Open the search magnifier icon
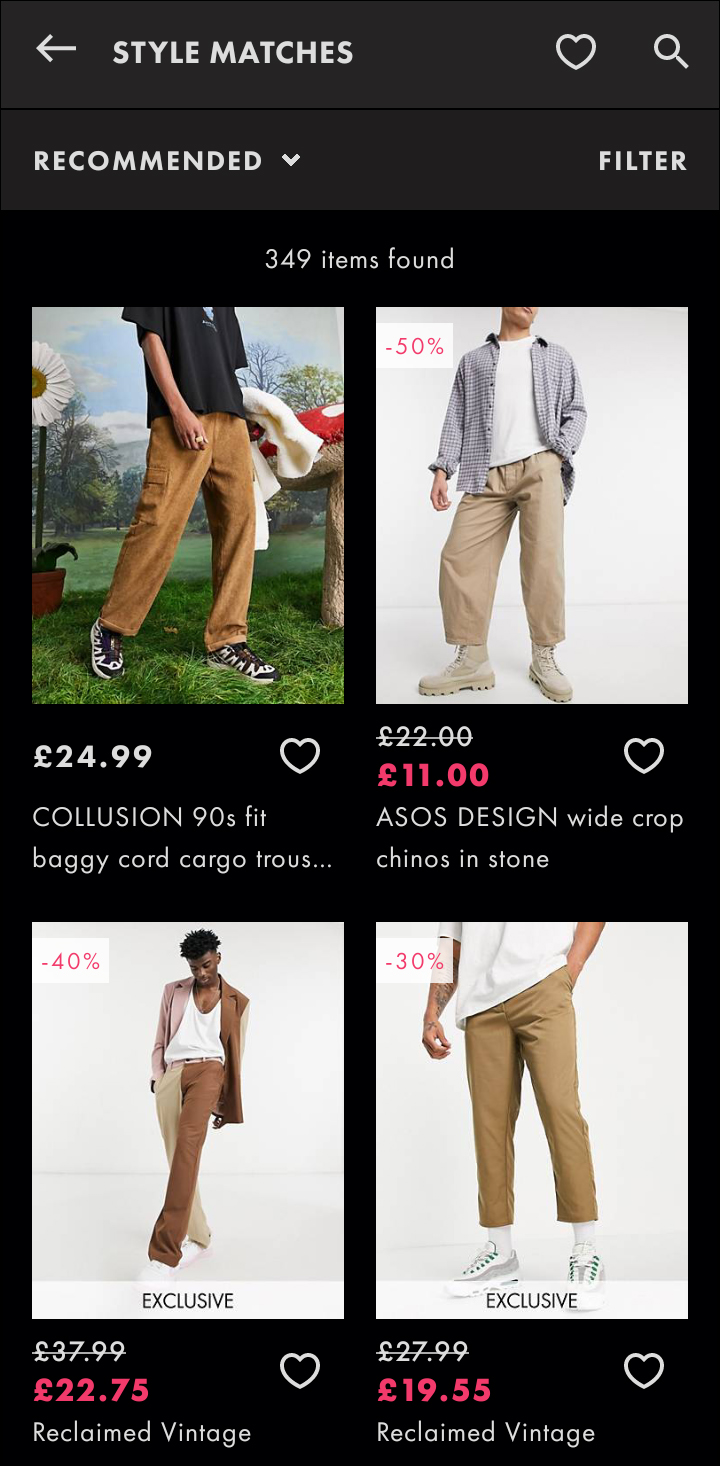The height and width of the screenshot is (1466, 720). [671, 51]
